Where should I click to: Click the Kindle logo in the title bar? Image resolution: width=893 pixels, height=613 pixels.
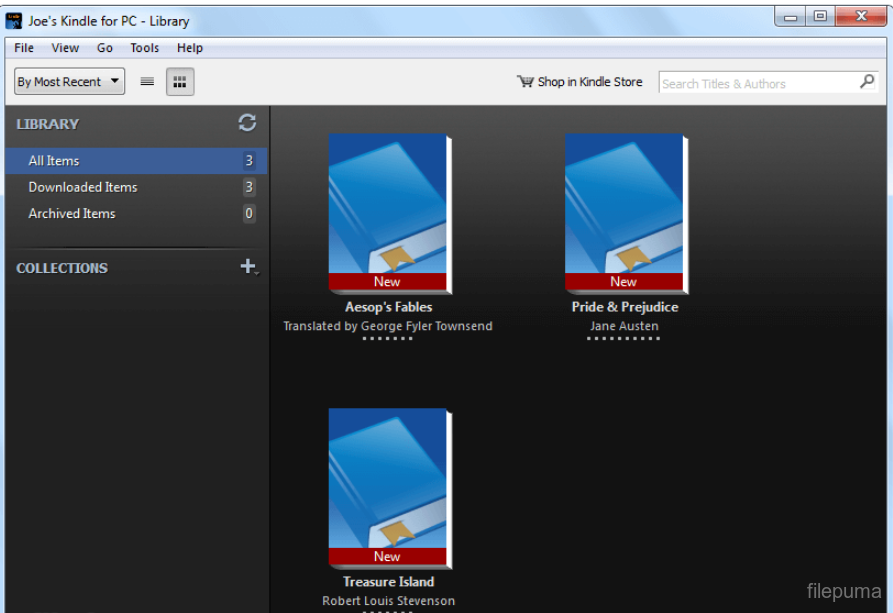click(13, 20)
